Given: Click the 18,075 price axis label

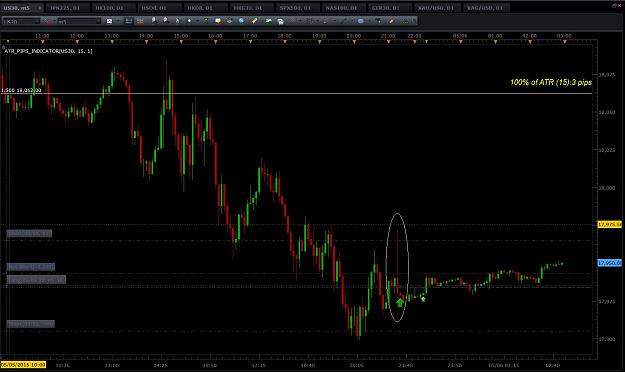Looking at the screenshot, I should (607, 75).
